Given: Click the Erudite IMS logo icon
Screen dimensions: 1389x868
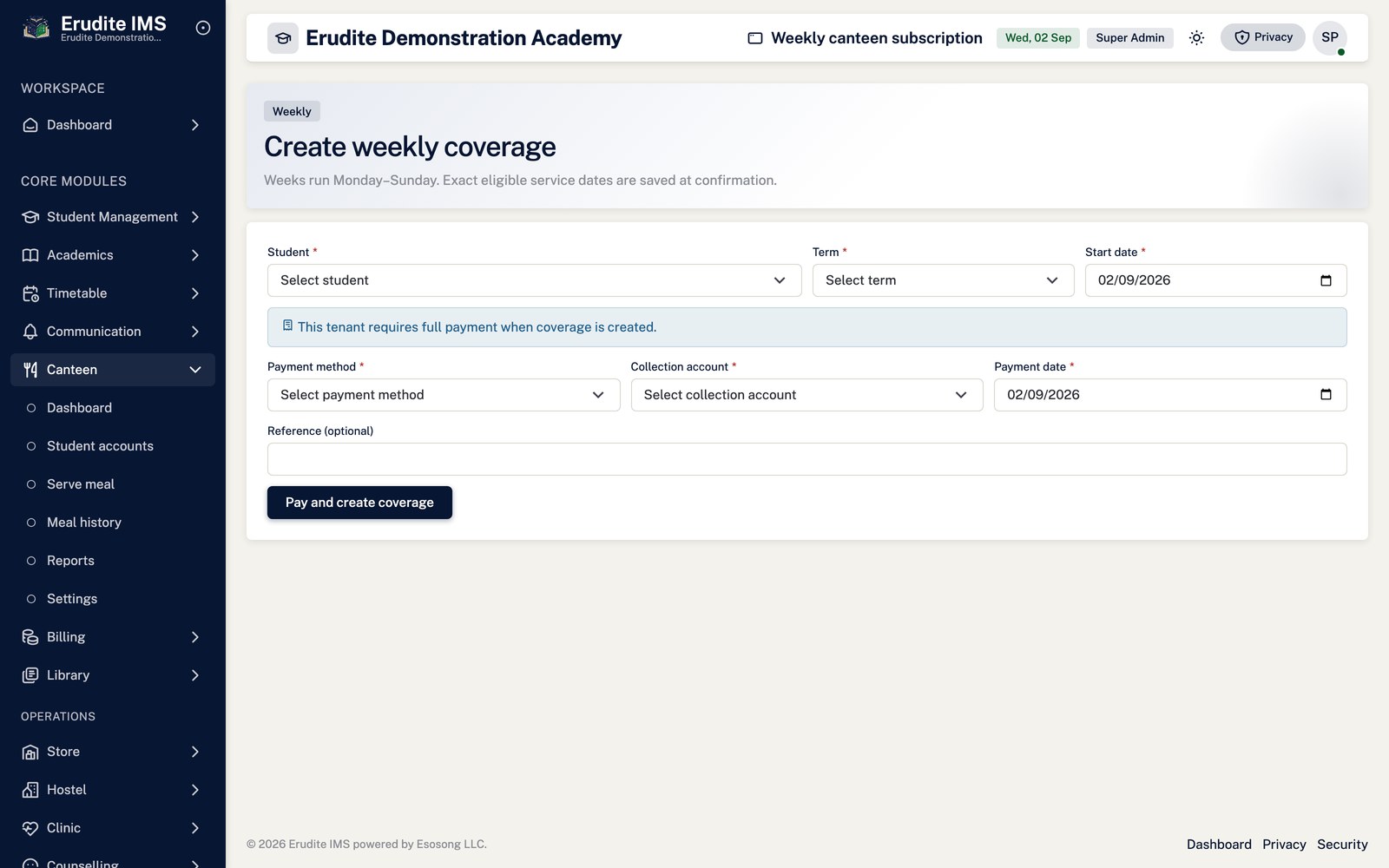Looking at the screenshot, I should click(36, 28).
